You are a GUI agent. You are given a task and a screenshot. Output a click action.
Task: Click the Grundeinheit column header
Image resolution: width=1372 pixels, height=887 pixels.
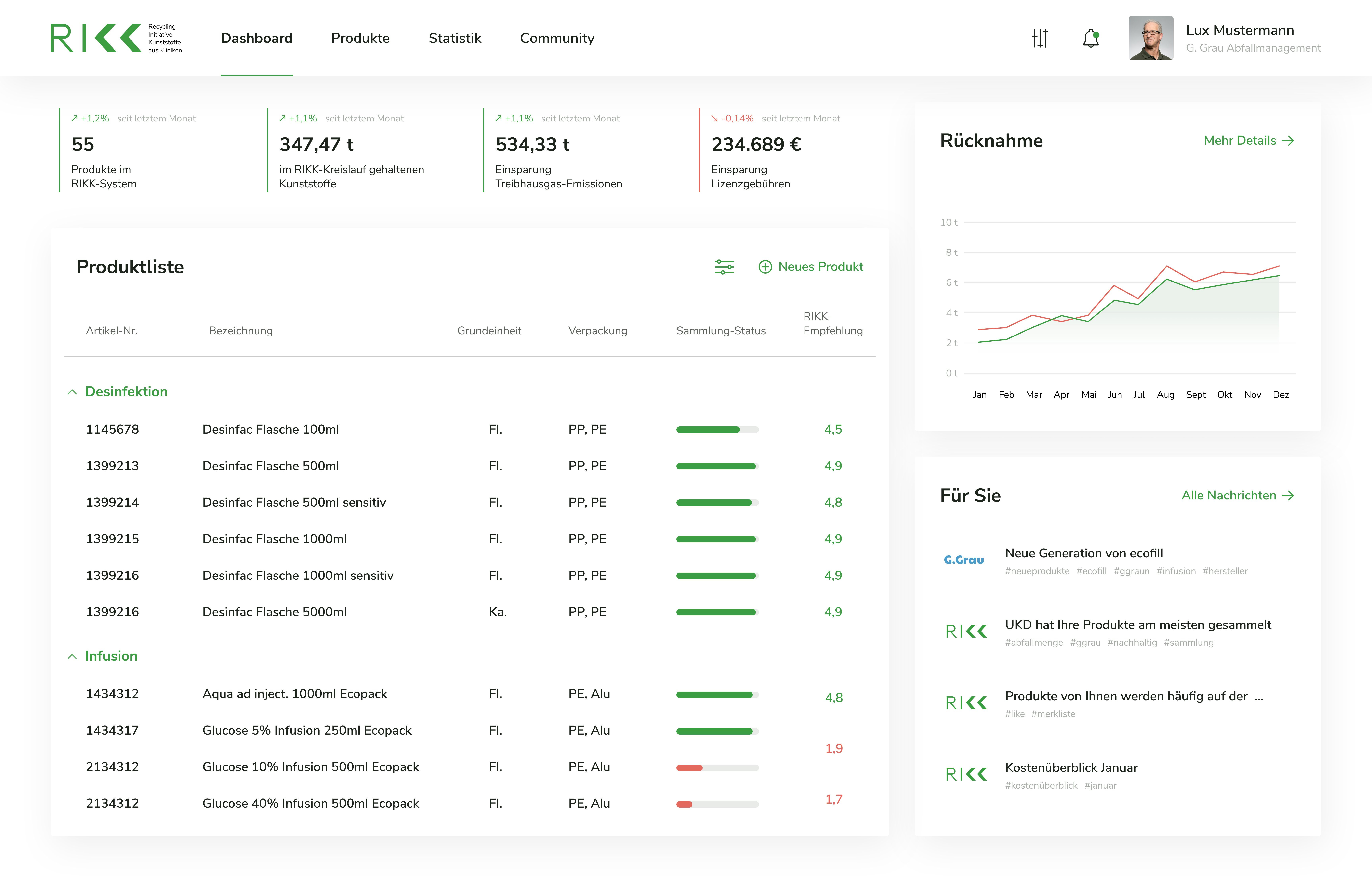pyautogui.click(x=489, y=331)
